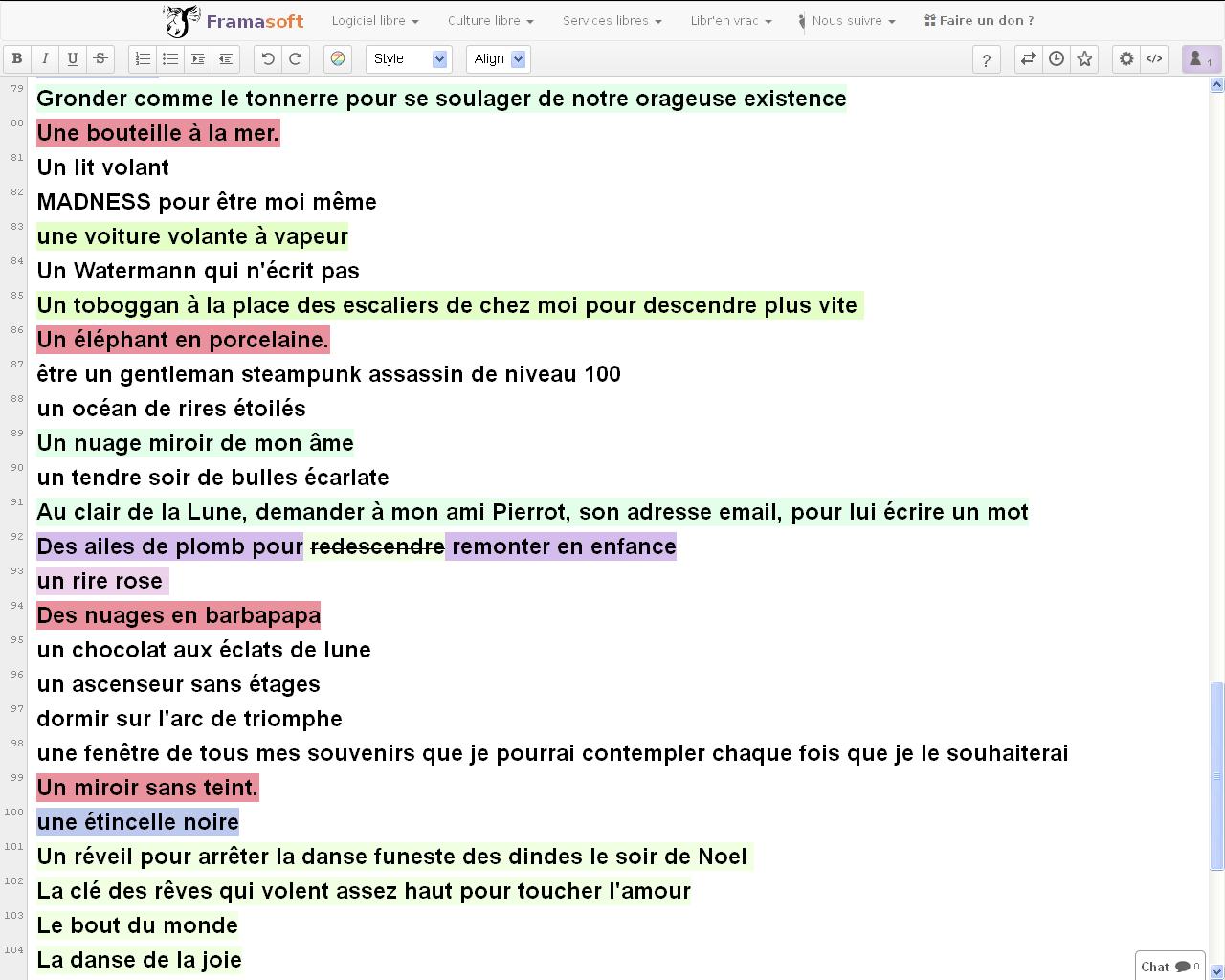Click the line "une voiture volante à vapeur"

(x=192, y=236)
